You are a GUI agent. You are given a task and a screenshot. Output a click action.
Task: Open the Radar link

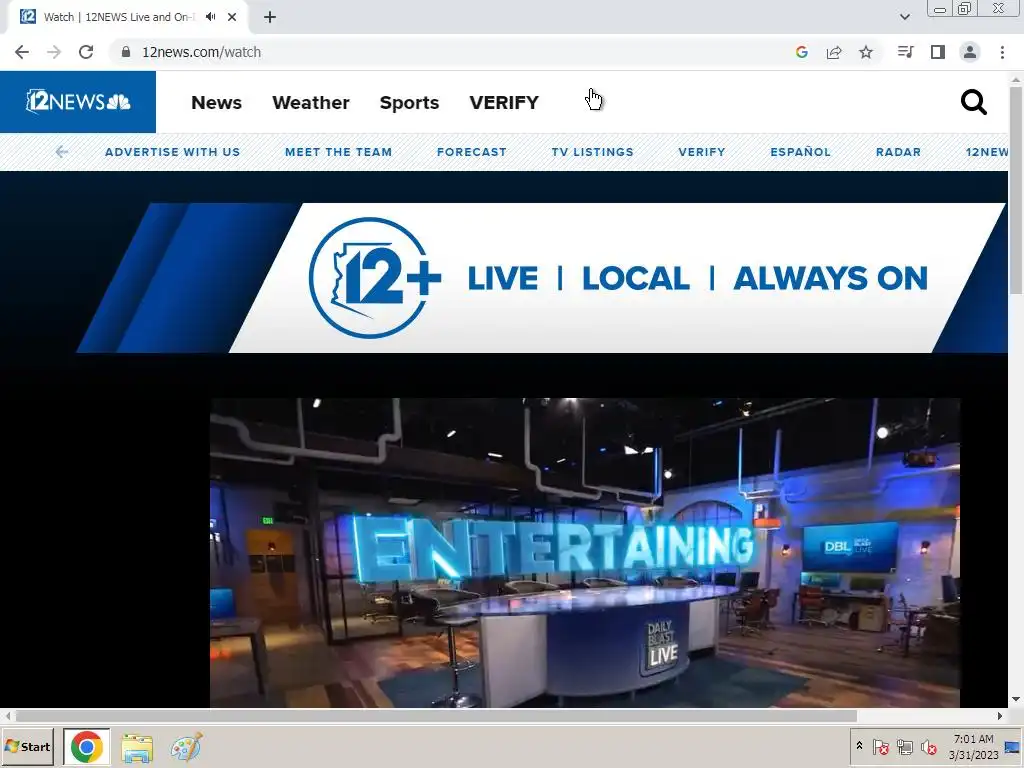pyautogui.click(x=898, y=152)
